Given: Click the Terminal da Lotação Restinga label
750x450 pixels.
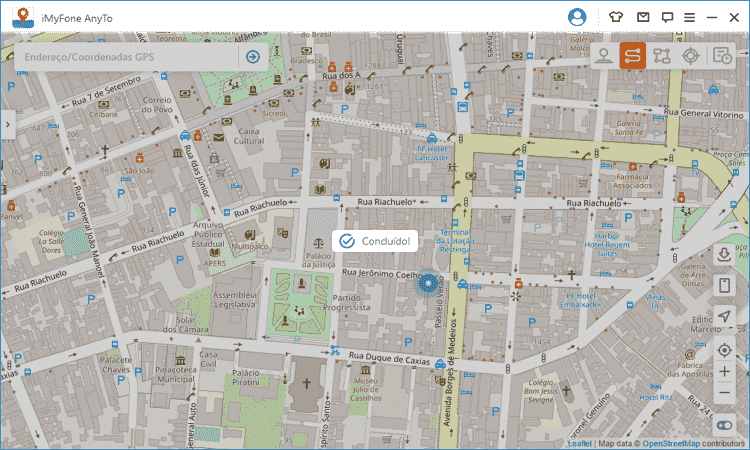Looking at the screenshot, I should coord(456,241).
